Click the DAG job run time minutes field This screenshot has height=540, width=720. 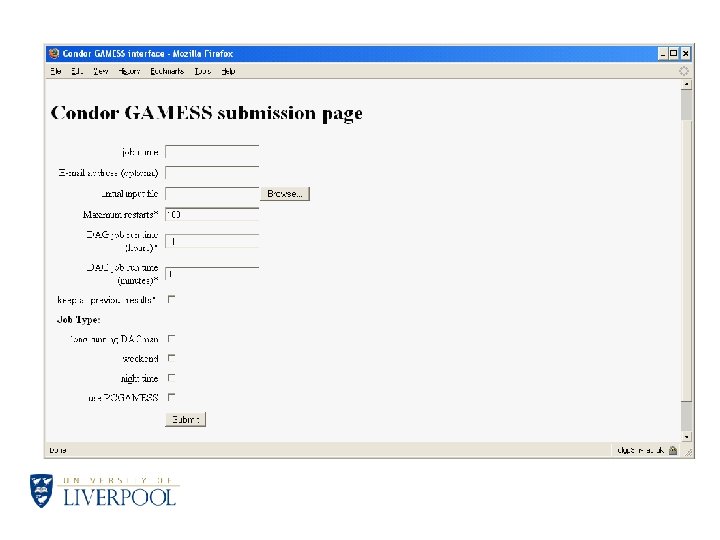[212, 274]
